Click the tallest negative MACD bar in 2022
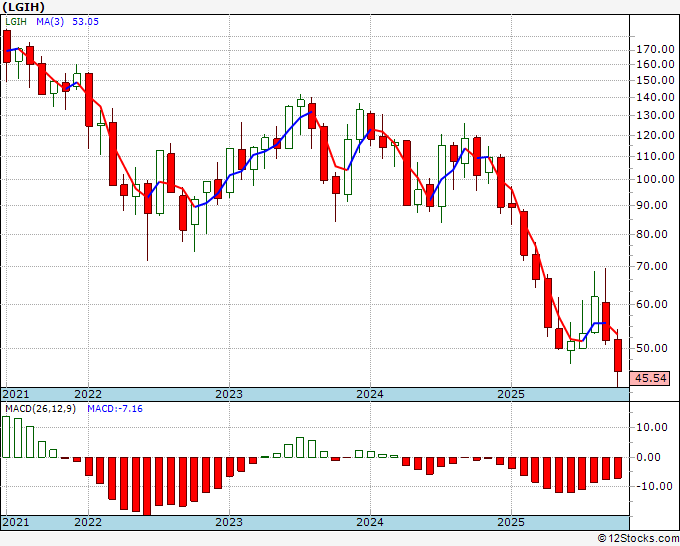The image size is (680, 546). pyautogui.click(x=147, y=486)
